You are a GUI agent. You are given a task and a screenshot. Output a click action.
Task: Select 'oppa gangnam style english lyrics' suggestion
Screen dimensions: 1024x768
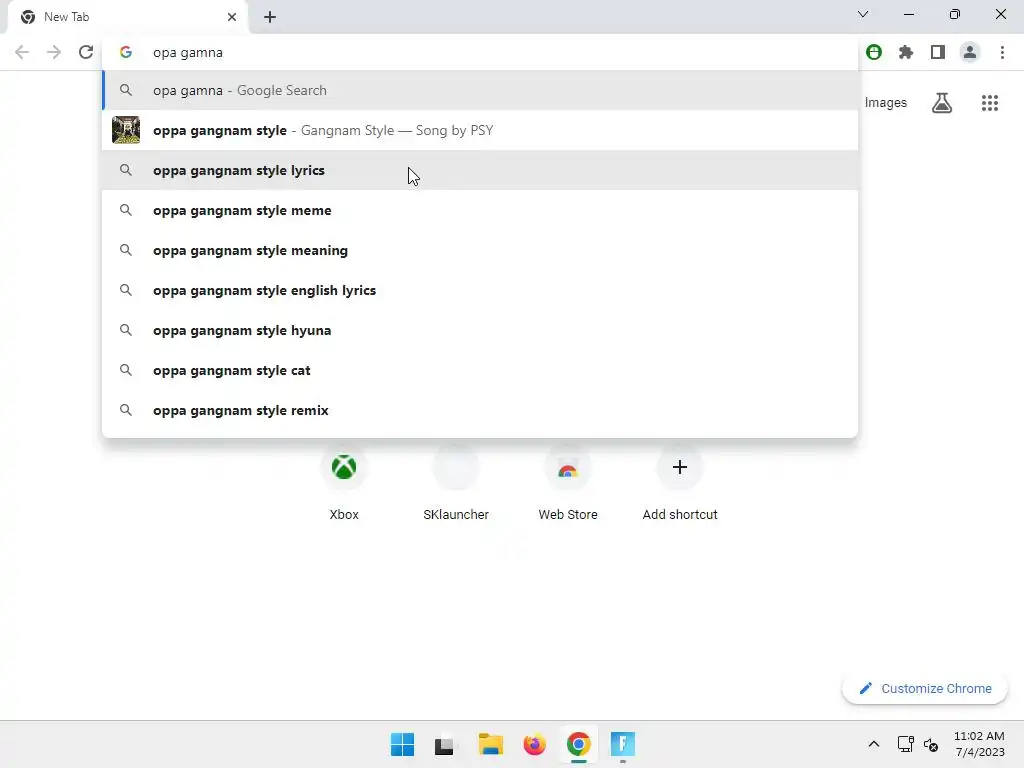[480, 290]
